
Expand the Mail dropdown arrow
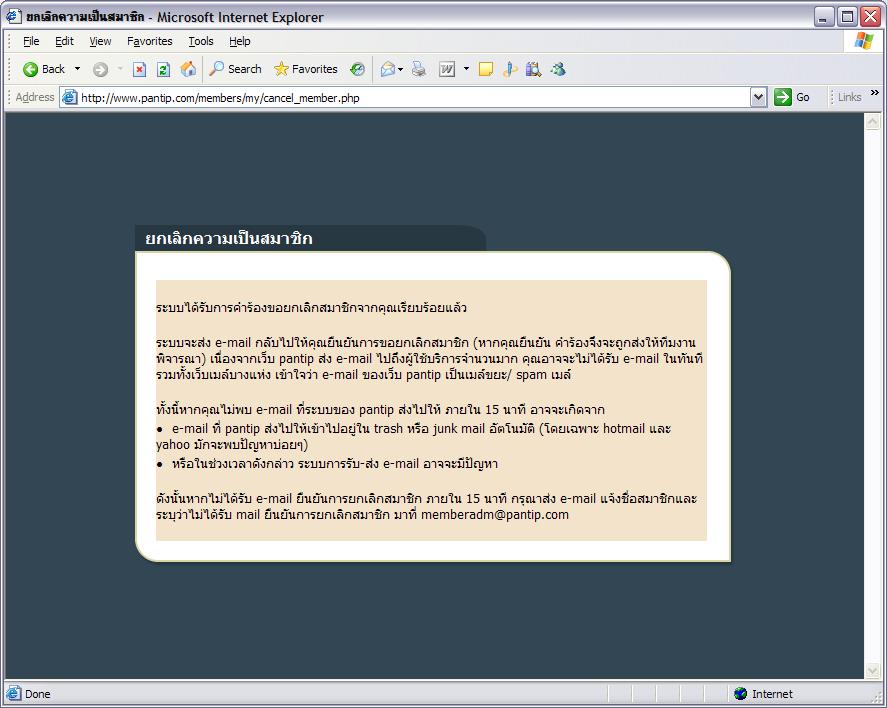click(401, 70)
